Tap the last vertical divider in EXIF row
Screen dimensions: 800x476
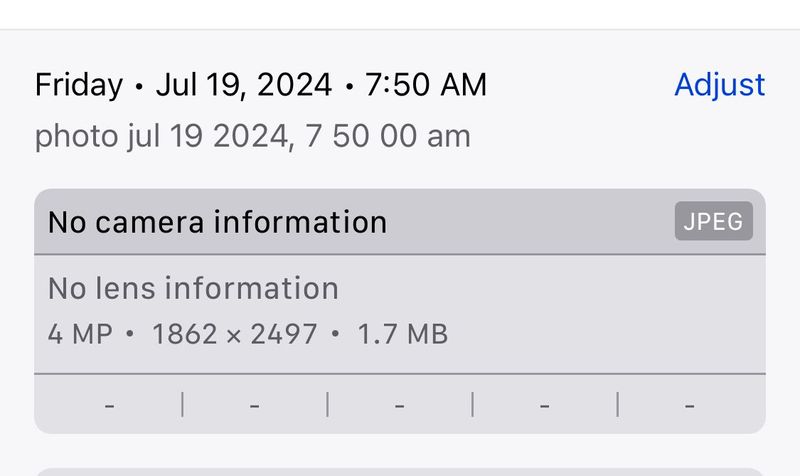click(618, 405)
